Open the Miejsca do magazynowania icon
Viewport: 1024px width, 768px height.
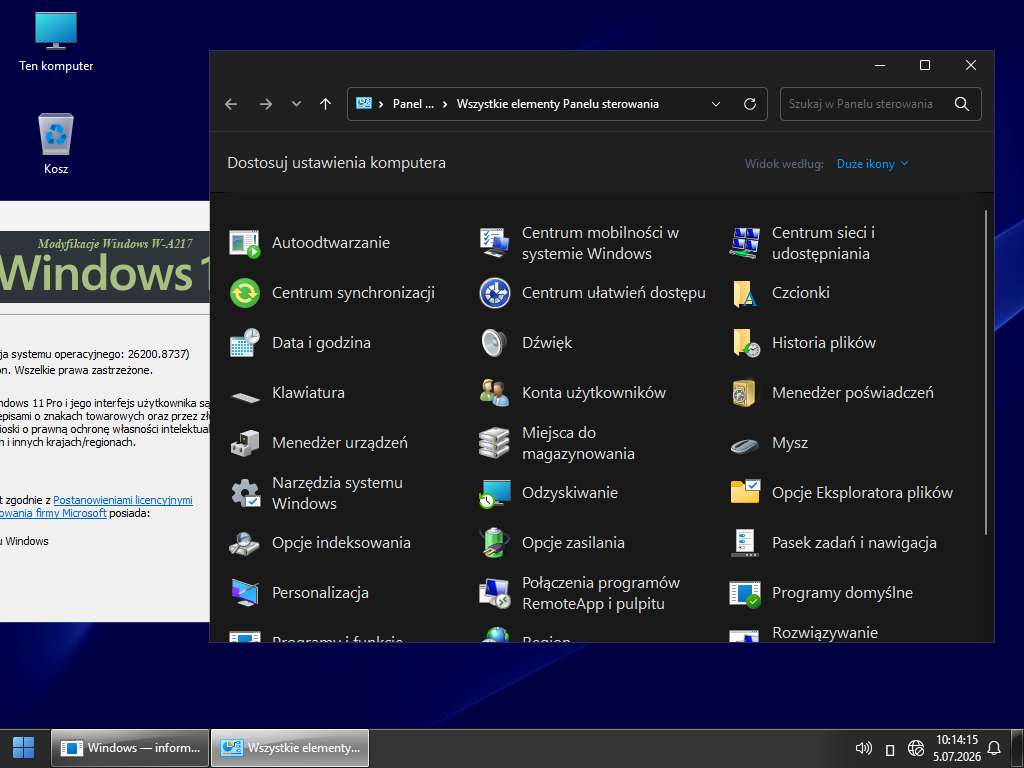494,443
